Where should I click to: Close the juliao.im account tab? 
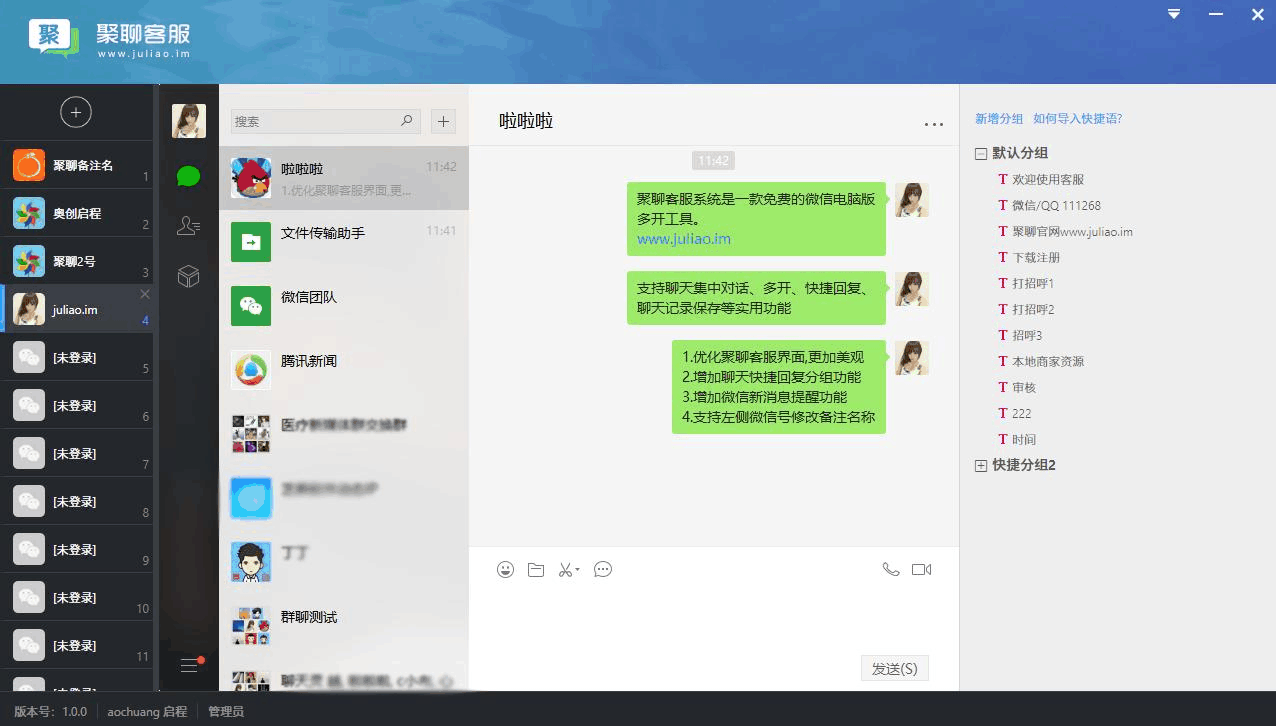(145, 294)
